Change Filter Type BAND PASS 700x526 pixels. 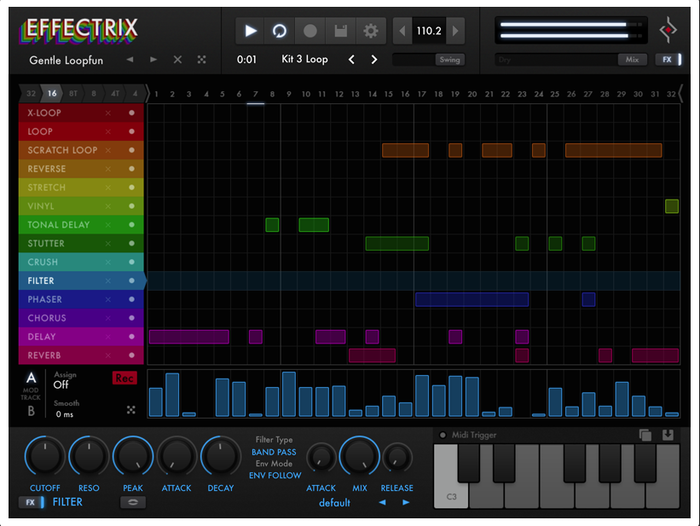coord(274,452)
